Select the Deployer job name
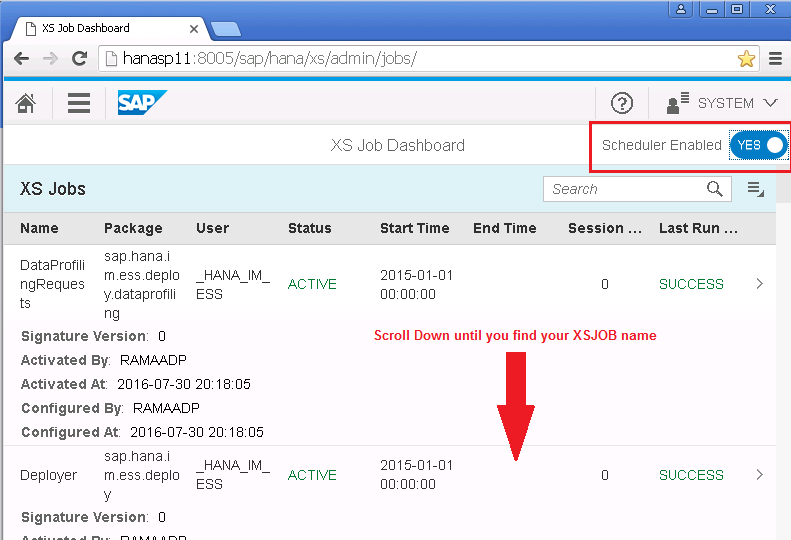Image resolution: width=791 pixels, height=540 pixels. pyautogui.click(x=48, y=475)
